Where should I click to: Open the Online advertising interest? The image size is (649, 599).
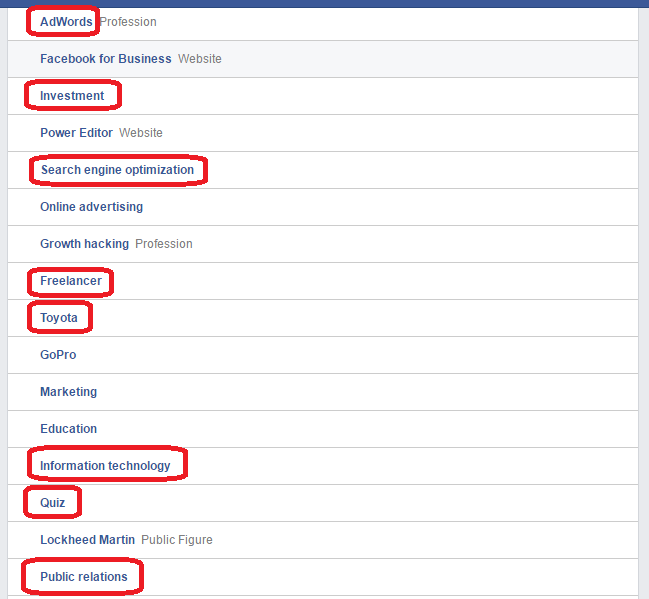pos(91,207)
